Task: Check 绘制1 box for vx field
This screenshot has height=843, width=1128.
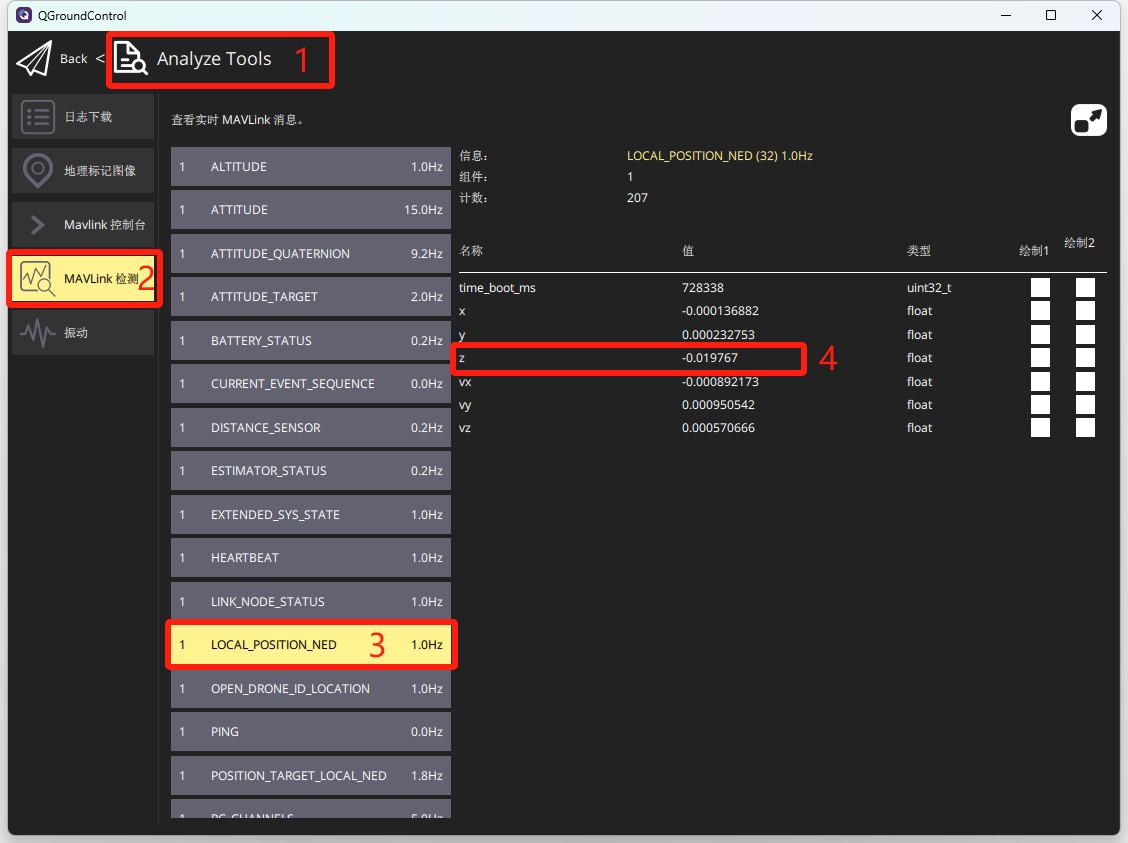Action: coord(1040,381)
